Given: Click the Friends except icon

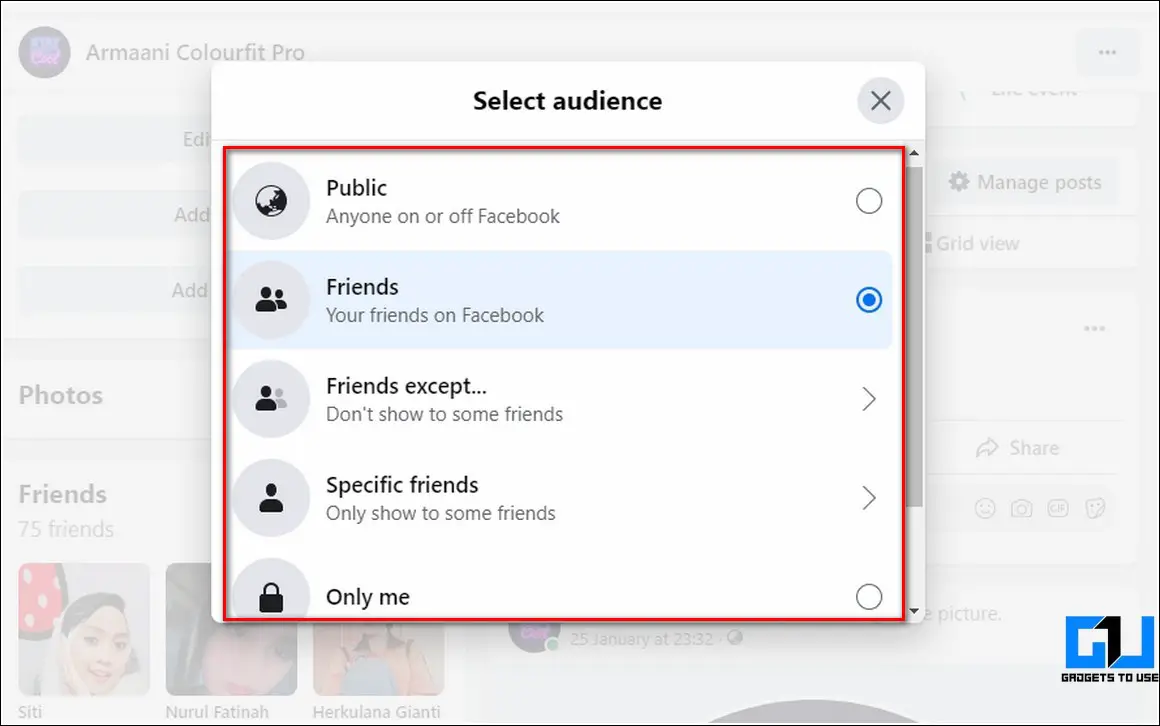Looking at the screenshot, I should (272, 399).
